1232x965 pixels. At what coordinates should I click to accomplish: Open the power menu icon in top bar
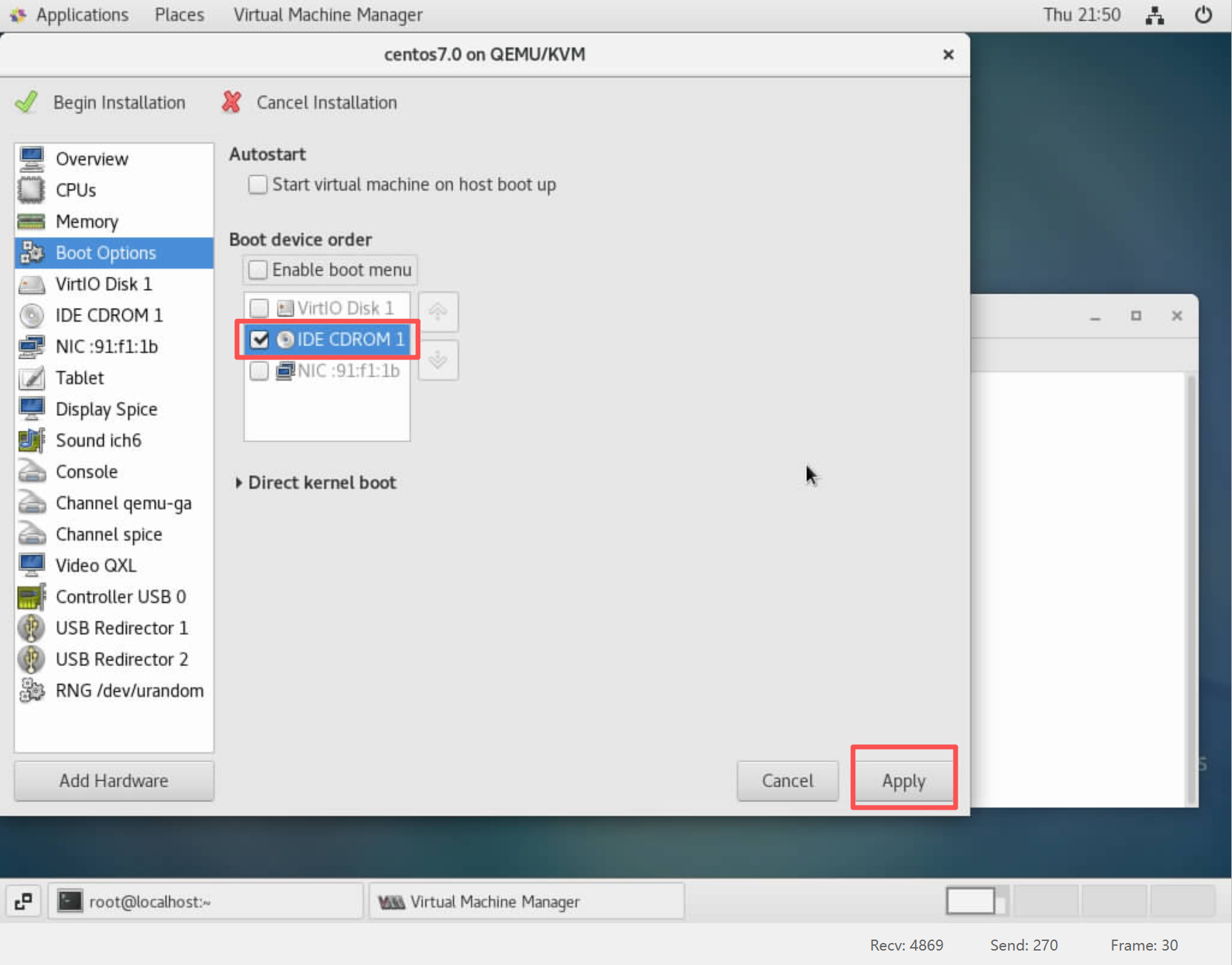point(1202,15)
